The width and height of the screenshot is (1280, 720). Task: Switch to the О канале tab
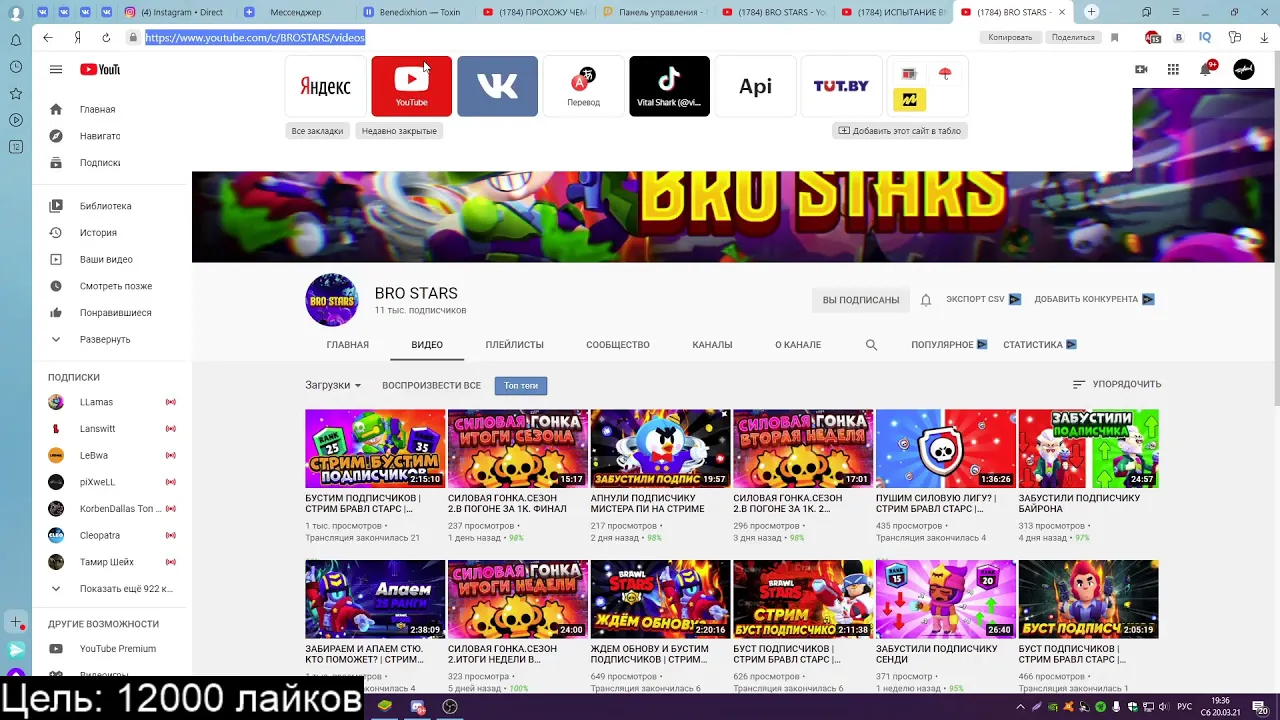pyautogui.click(x=798, y=345)
